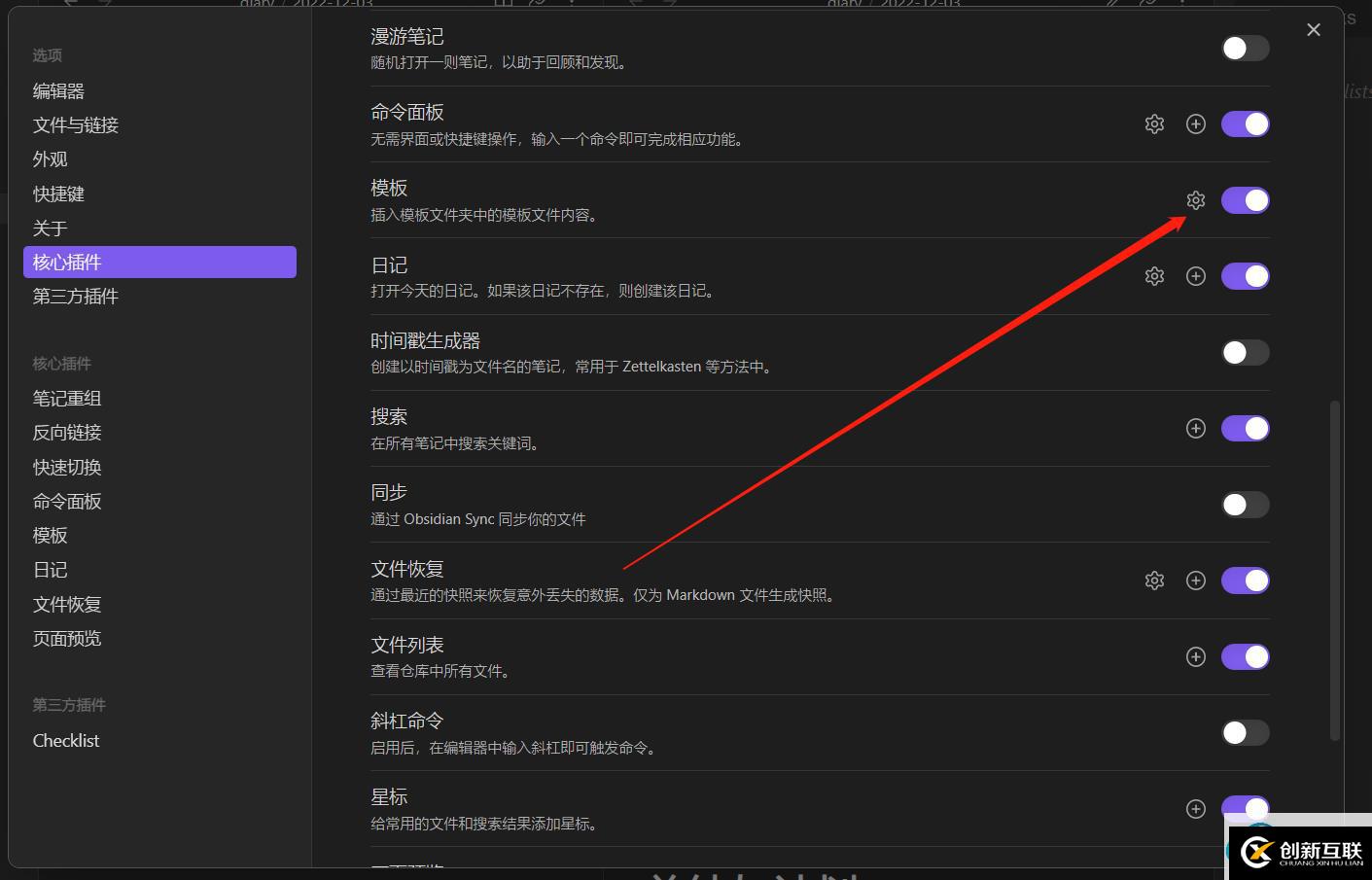Enable the 斜杠命令 plugin toggle
1372x880 pixels.
pyautogui.click(x=1246, y=733)
